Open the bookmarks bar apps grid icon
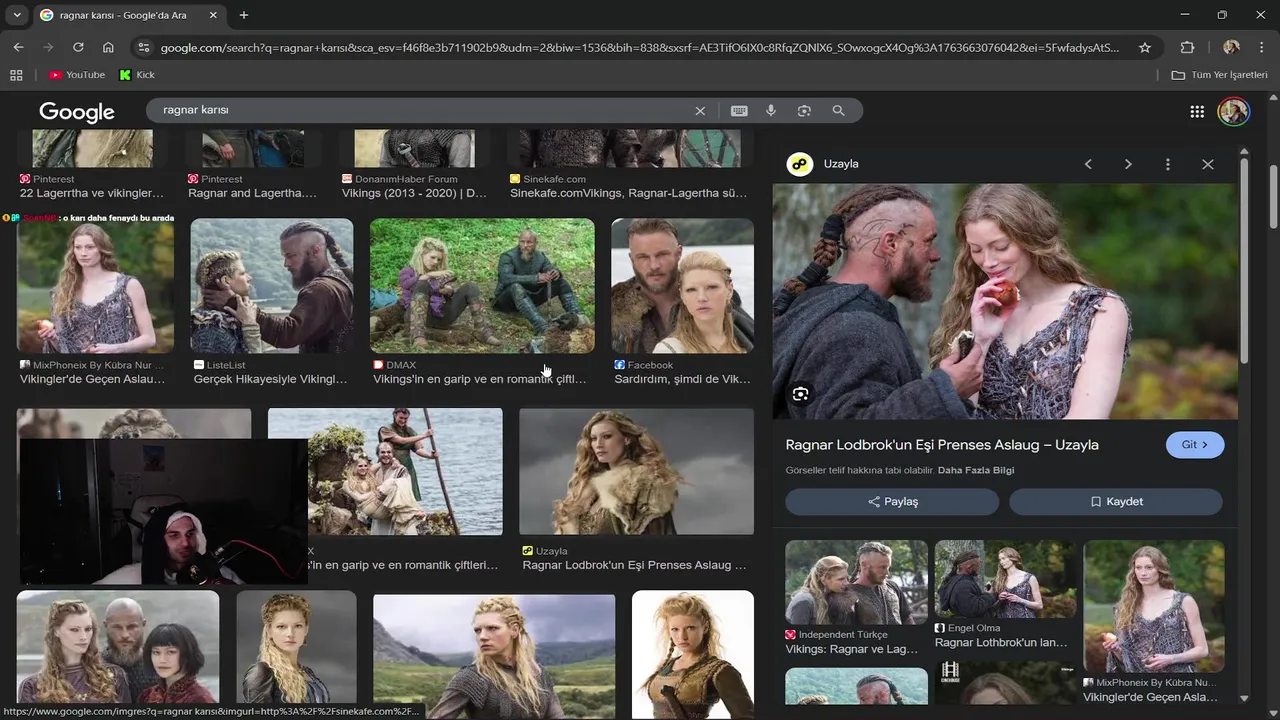The width and height of the screenshot is (1280, 720). click(16, 75)
